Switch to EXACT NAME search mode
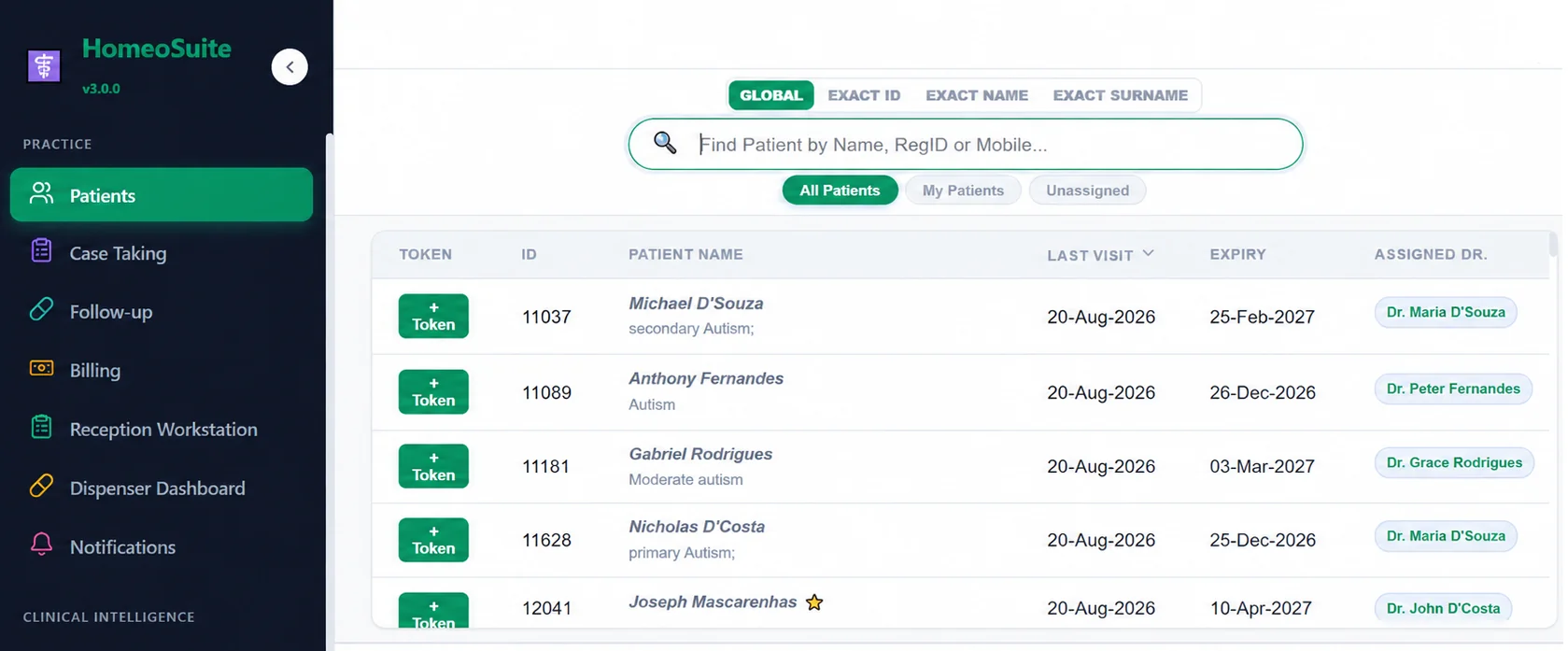This screenshot has height=651, width=1568. pos(977,95)
